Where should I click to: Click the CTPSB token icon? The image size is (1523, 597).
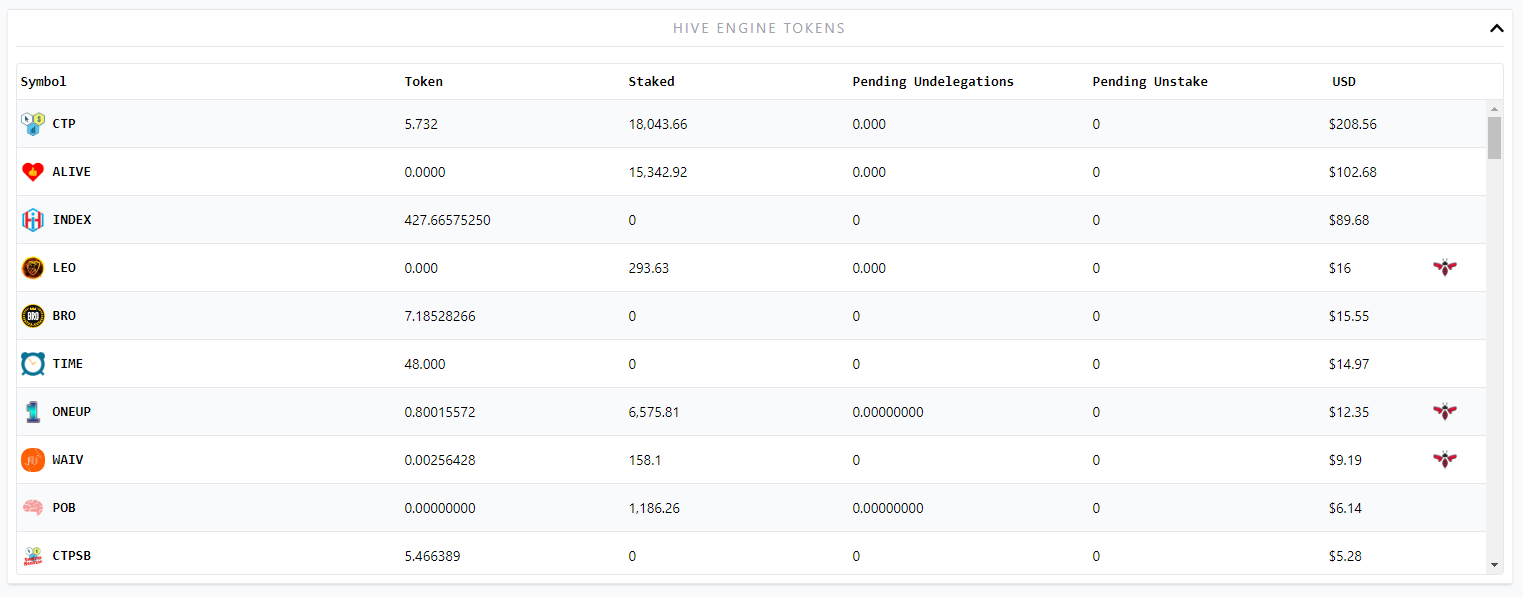(33, 556)
